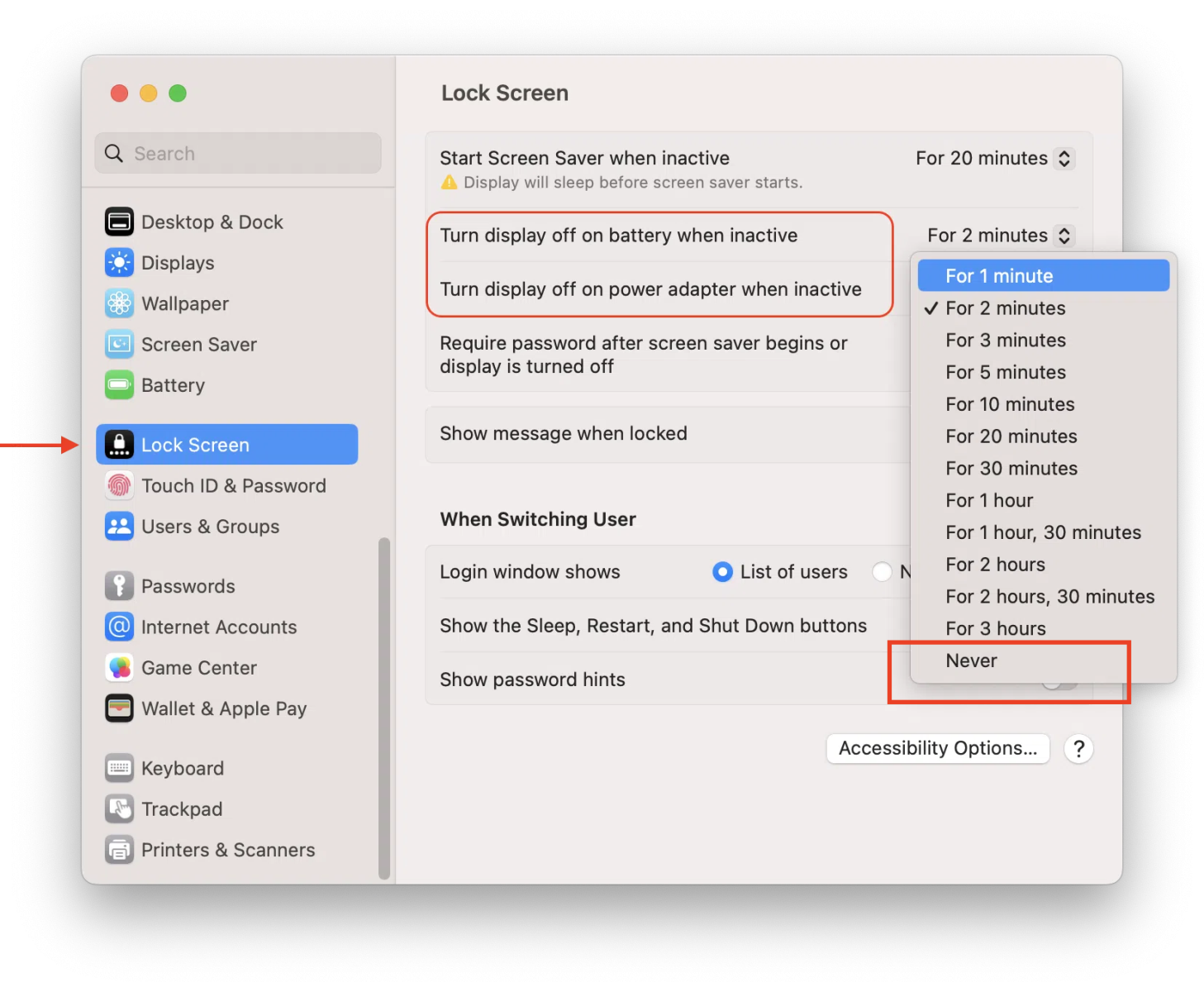The height and width of the screenshot is (992, 1204).
Task: Select the List of users radio button
Action: [722, 571]
